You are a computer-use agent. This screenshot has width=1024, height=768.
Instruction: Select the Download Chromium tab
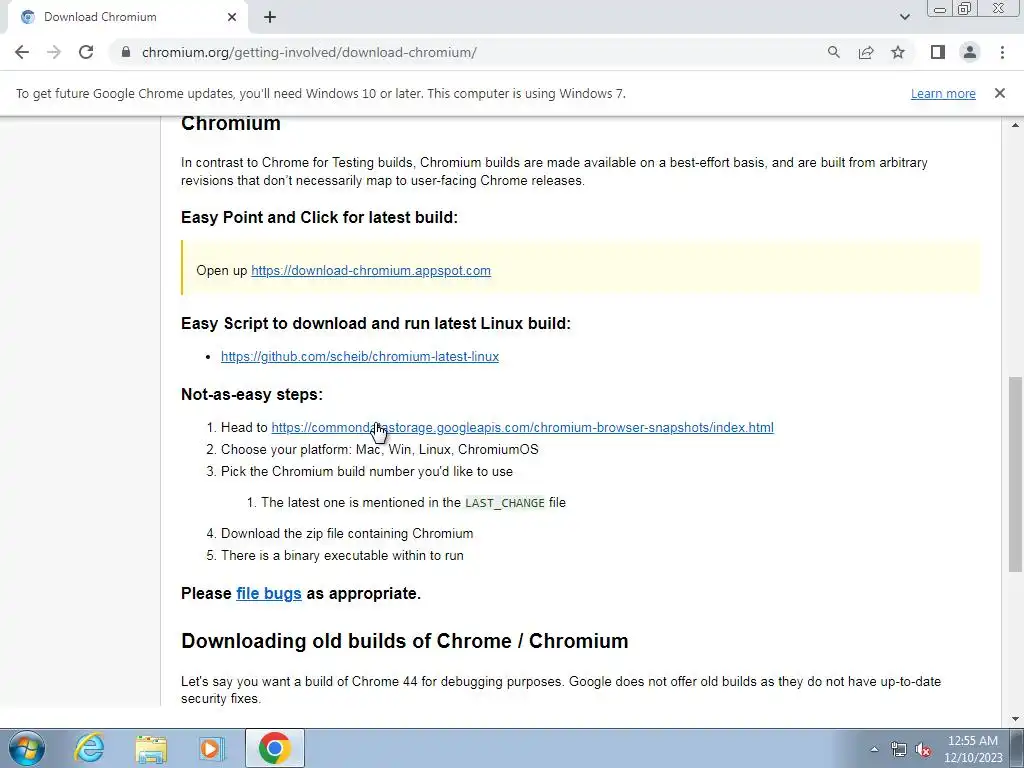click(x=127, y=17)
